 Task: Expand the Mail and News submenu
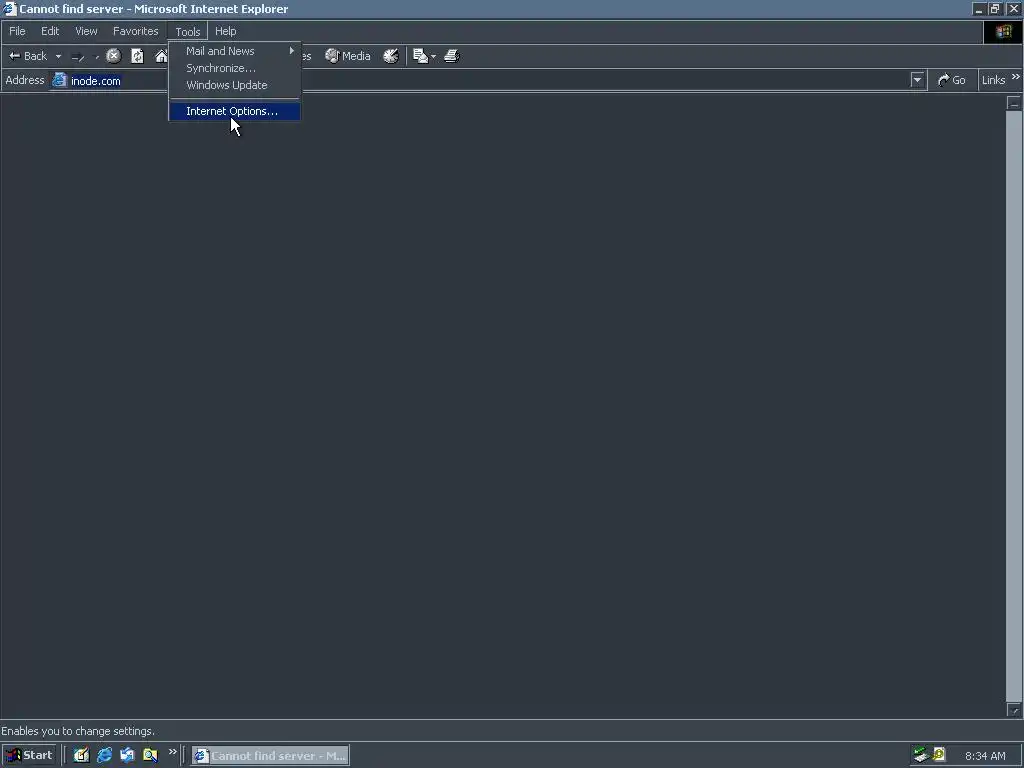tap(235, 51)
